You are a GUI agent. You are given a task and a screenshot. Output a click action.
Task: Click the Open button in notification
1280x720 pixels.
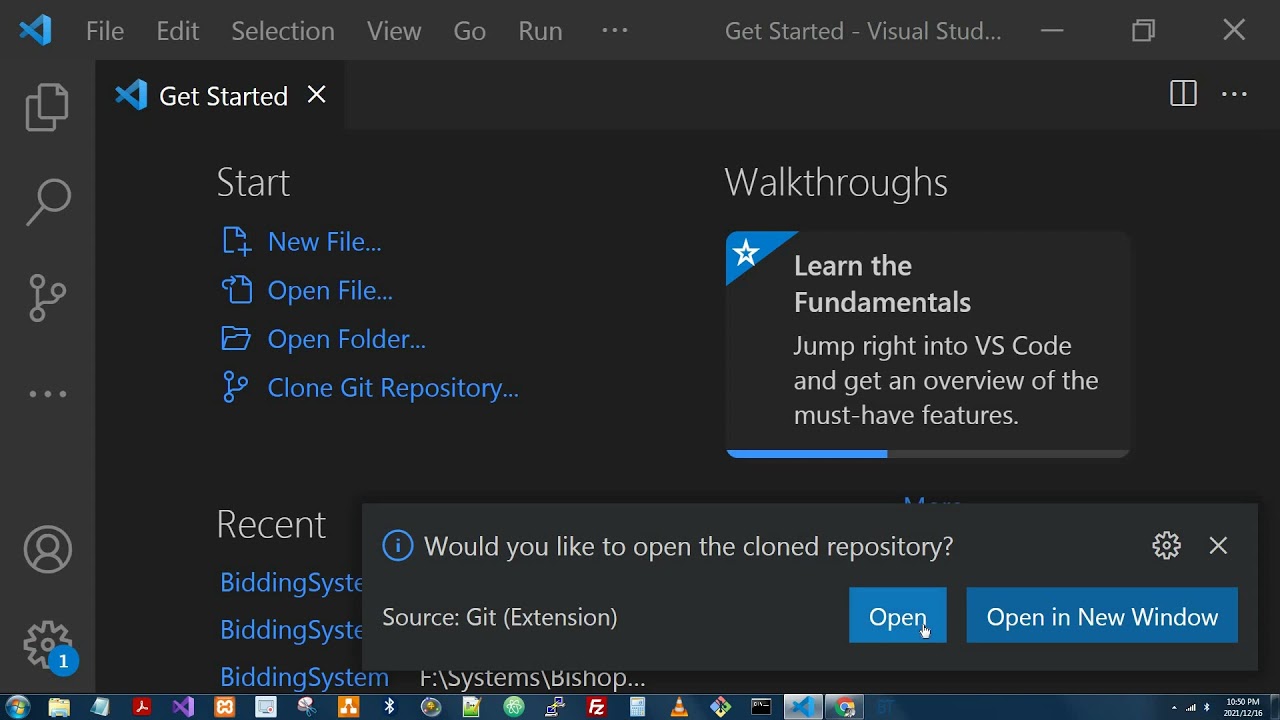(x=897, y=617)
